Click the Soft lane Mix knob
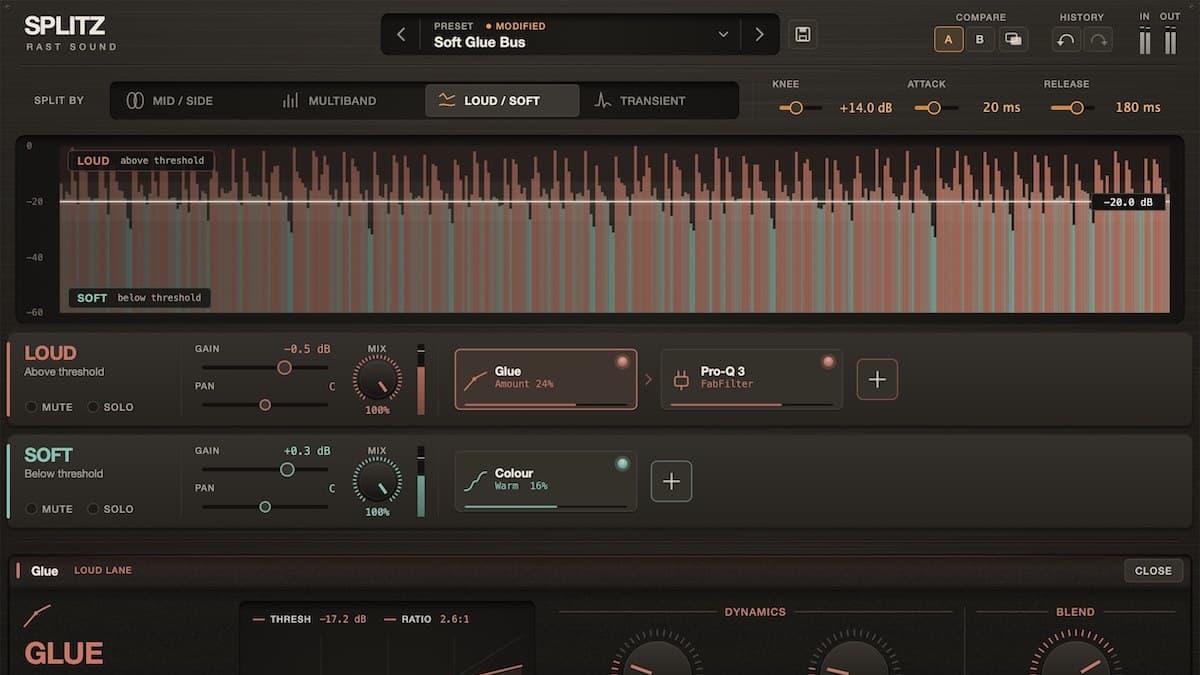 point(377,482)
